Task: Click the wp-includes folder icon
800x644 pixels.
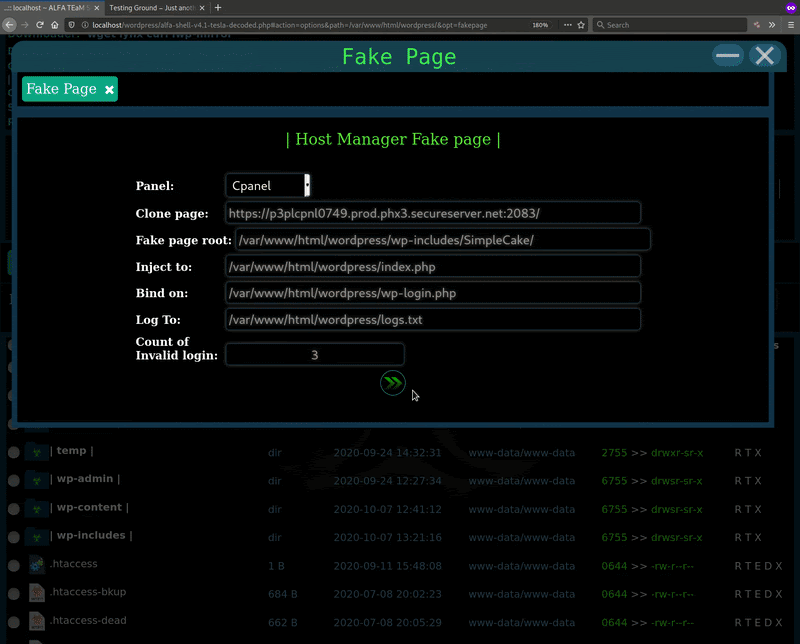Action: 36,536
